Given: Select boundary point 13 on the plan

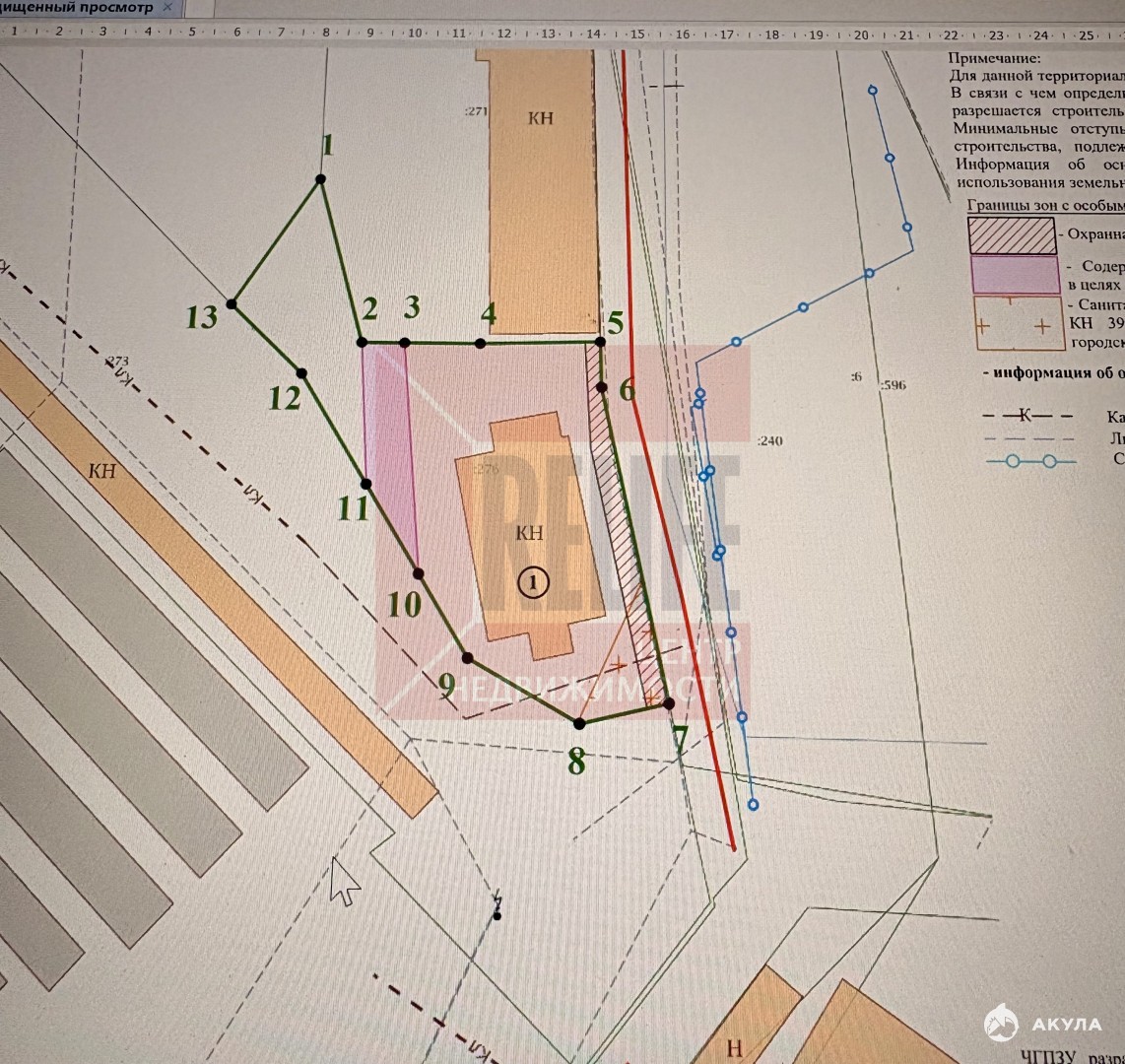Looking at the screenshot, I should click(232, 304).
